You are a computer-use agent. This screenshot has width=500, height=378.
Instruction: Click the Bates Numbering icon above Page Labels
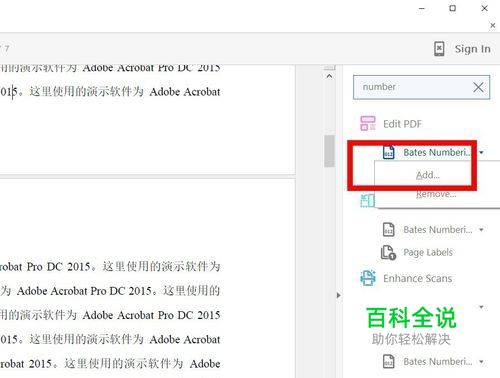tap(388, 230)
